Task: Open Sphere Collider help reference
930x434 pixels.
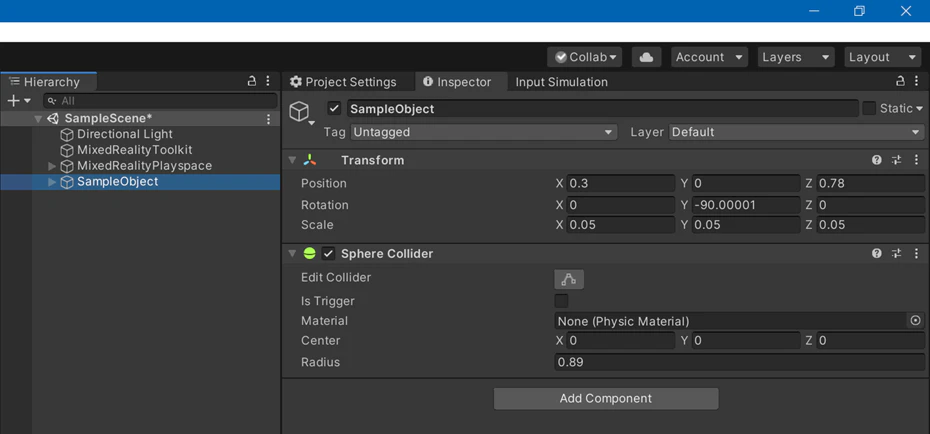Action: point(877,254)
